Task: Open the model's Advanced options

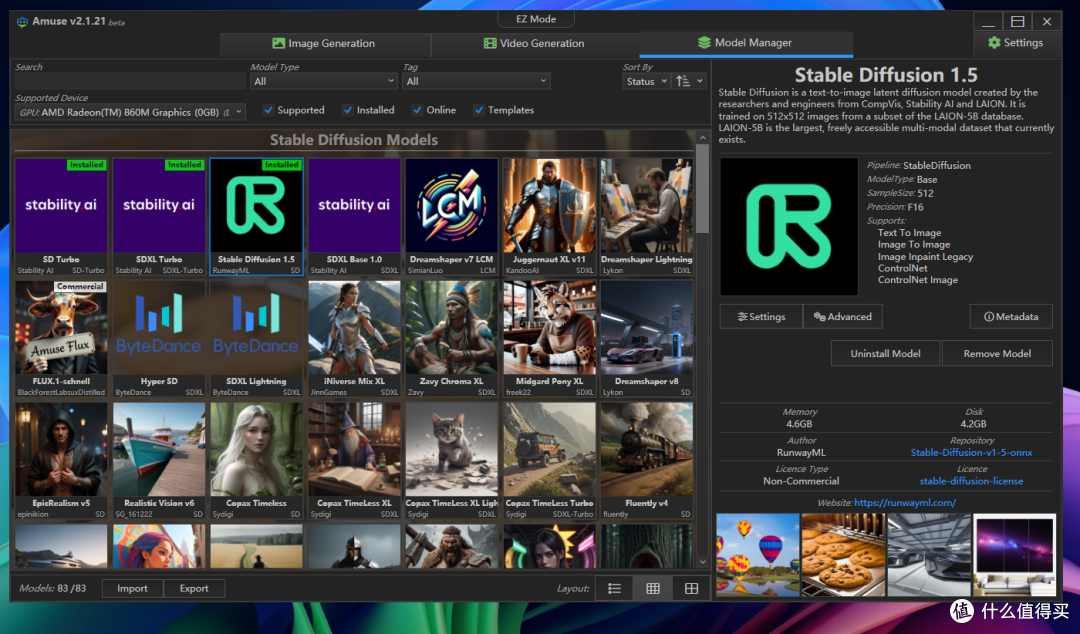Action: (842, 316)
